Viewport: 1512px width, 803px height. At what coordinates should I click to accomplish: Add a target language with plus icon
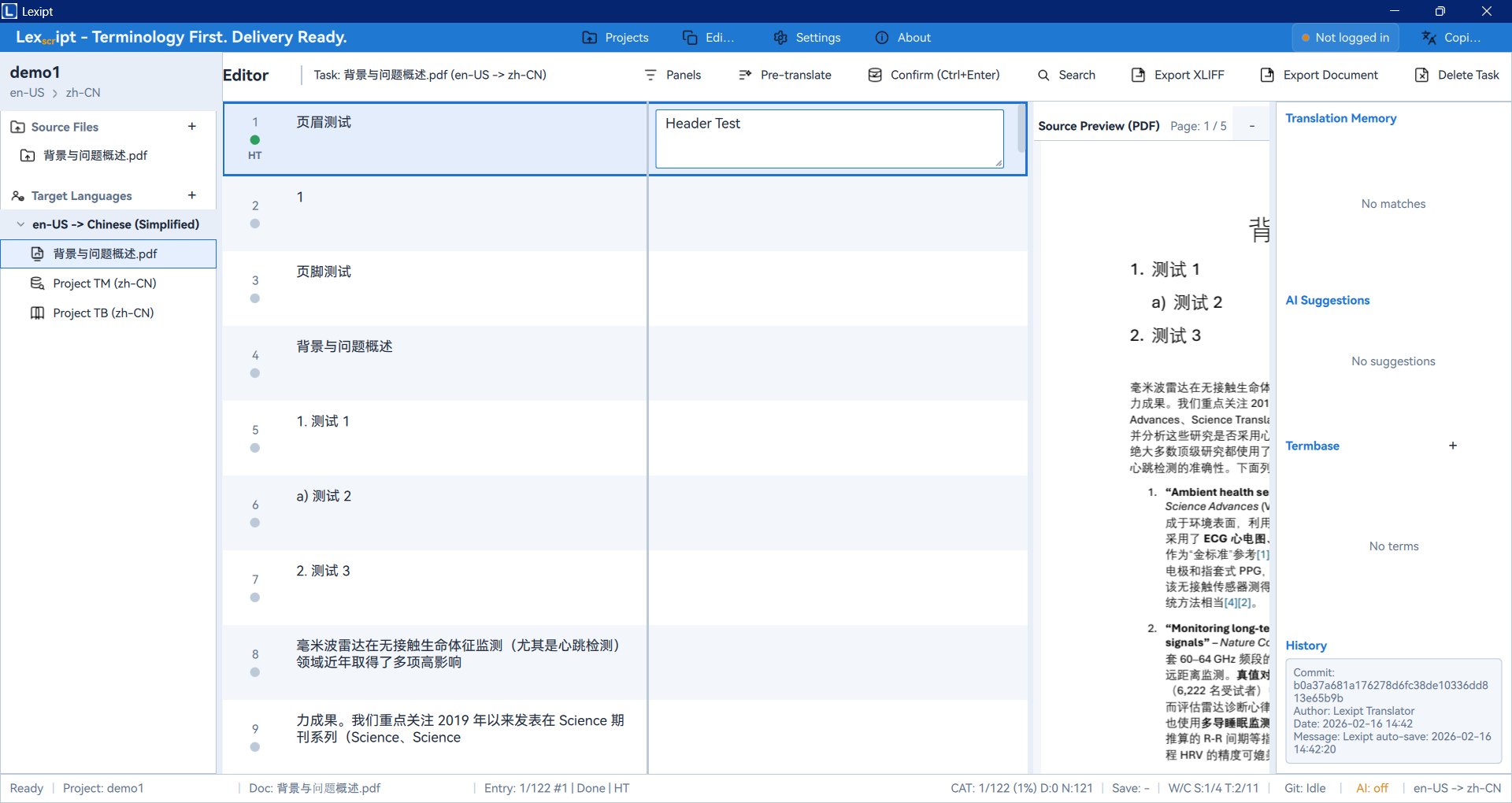pyautogui.click(x=192, y=195)
